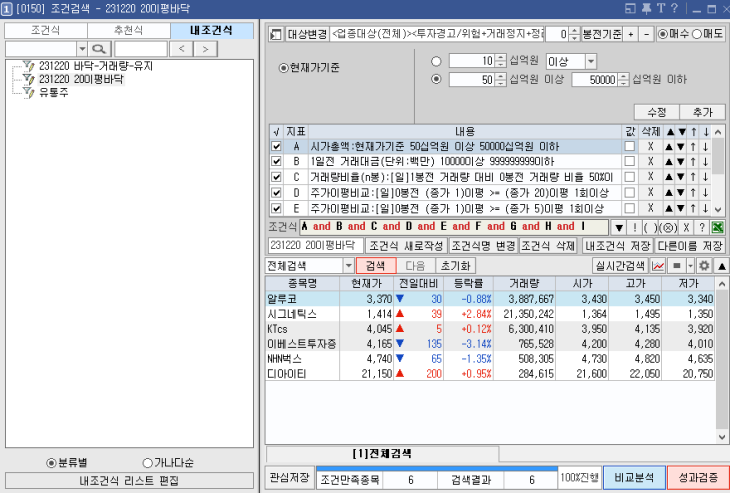This screenshot has width=730, height=493.
Task: Open the chart icon next to 실시간검색
Action: click(657, 266)
